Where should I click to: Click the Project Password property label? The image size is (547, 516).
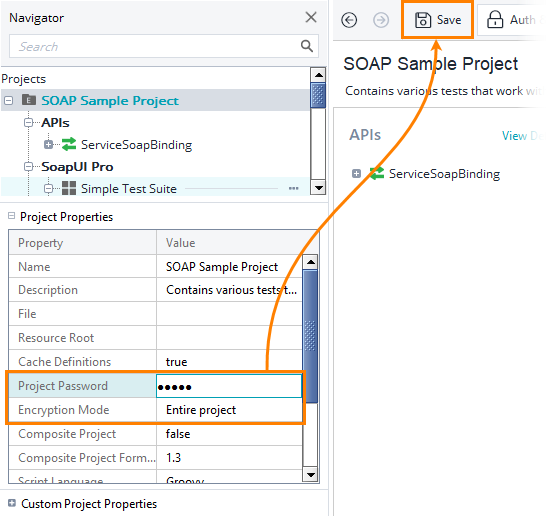click(x=63, y=386)
